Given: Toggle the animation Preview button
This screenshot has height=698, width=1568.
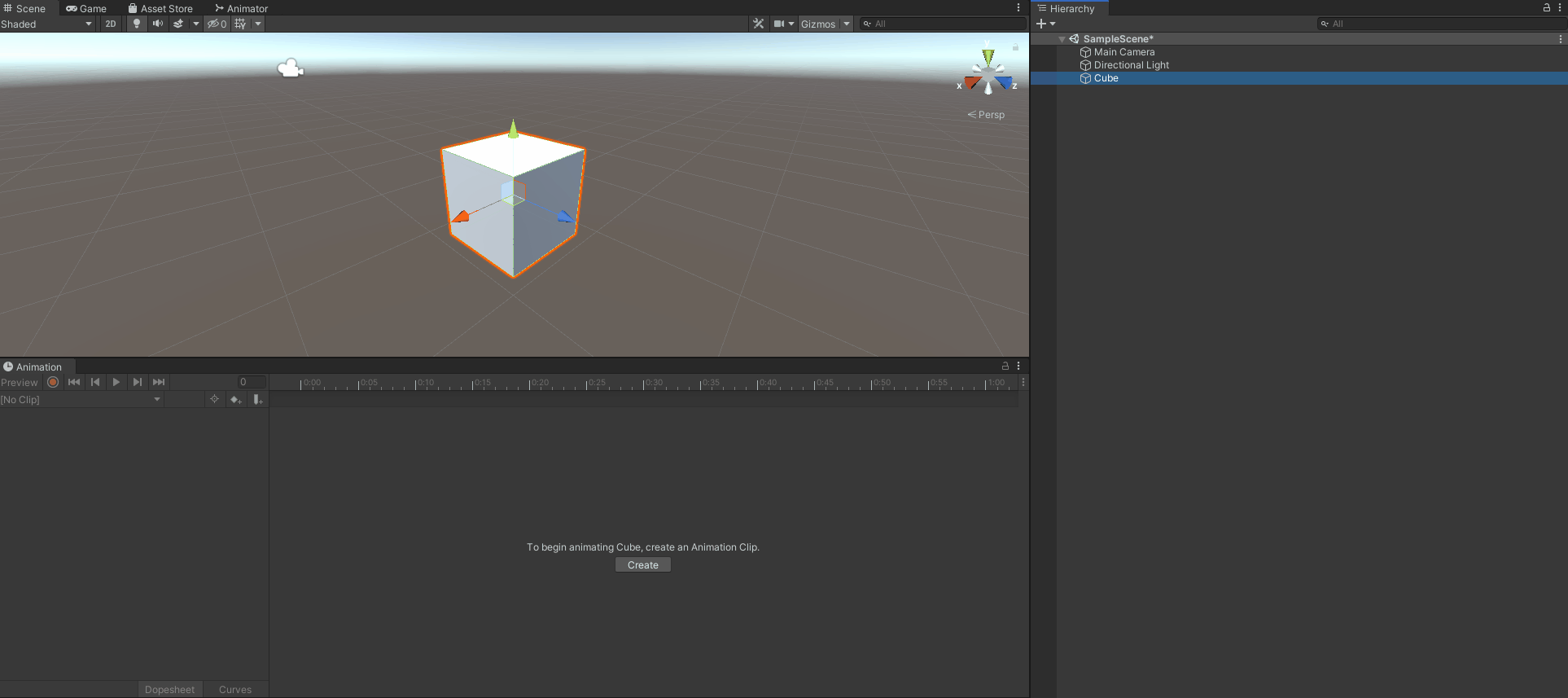Looking at the screenshot, I should coord(20,383).
